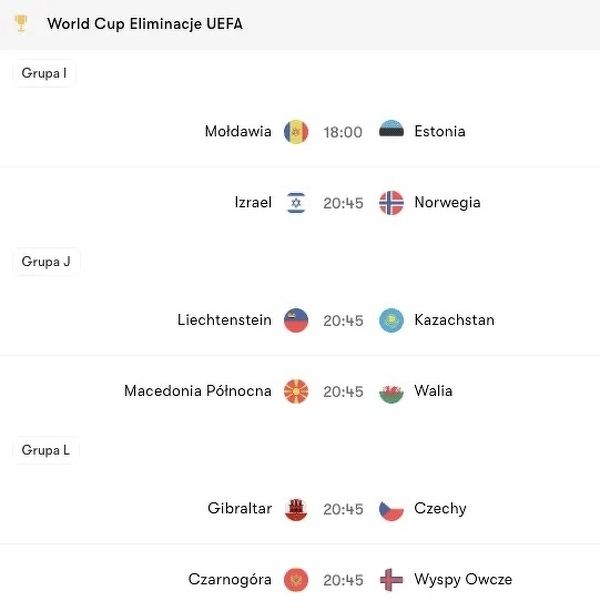The image size is (600, 611).
Task: Select the Grupa L label
Action: click(x=46, y=450)
